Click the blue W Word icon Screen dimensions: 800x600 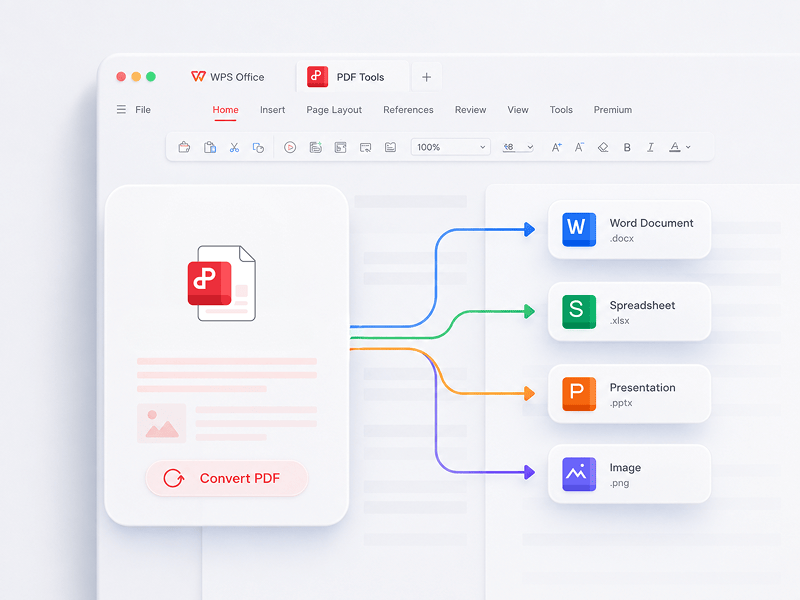(x=579, y=230)
